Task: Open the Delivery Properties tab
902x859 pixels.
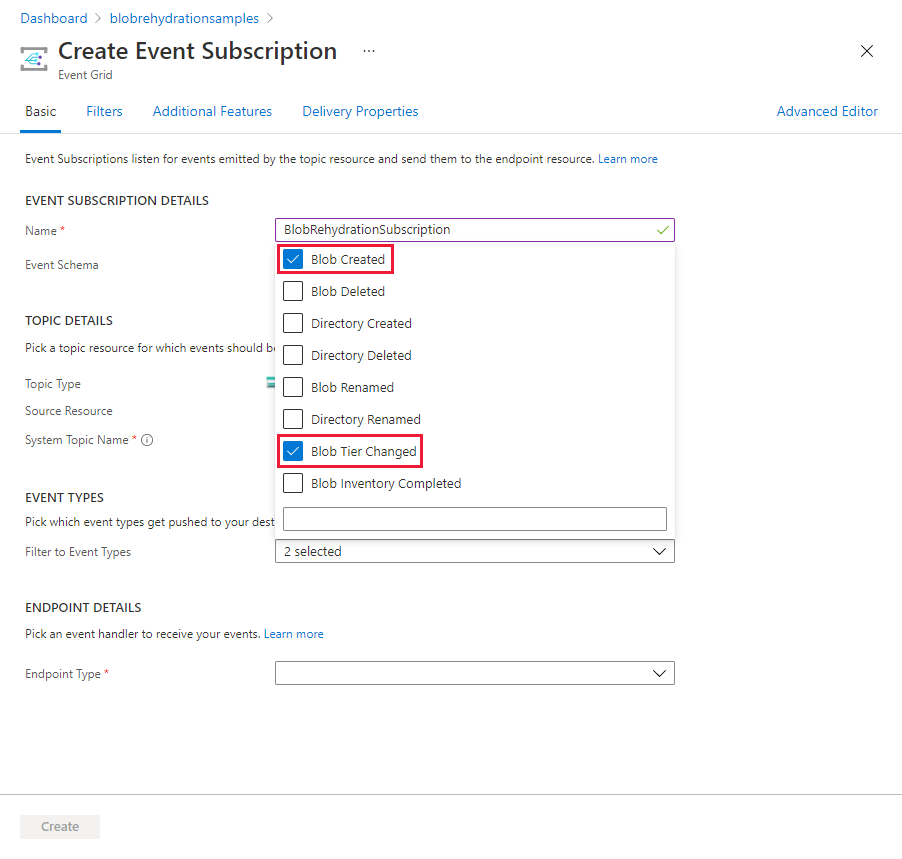Action: 360,111
